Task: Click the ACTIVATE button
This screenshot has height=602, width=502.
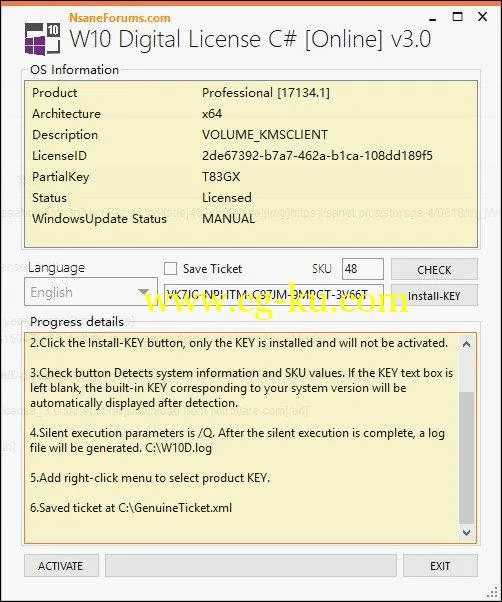Action: (x=61, y=566)
